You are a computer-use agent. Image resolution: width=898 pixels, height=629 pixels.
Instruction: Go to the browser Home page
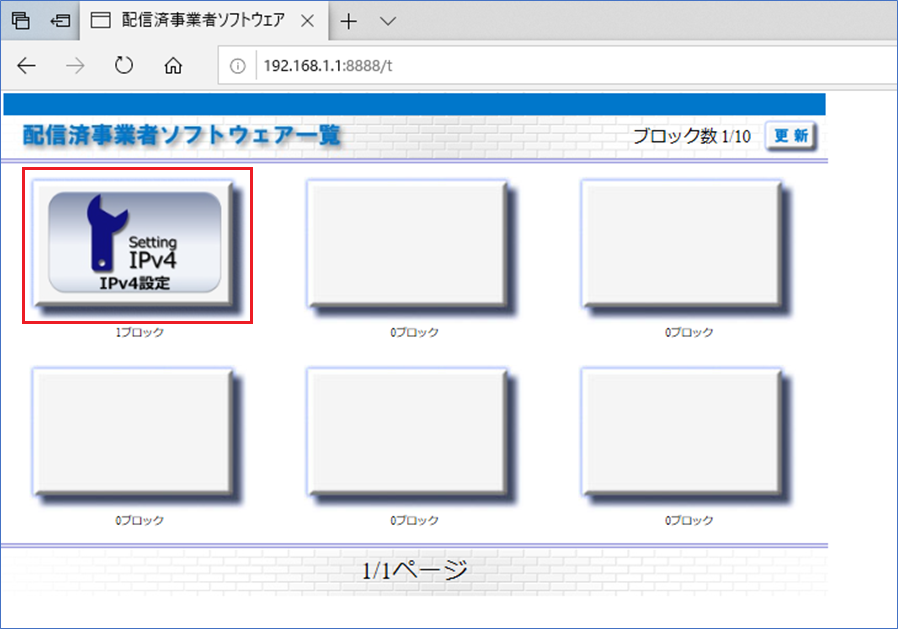[x=173, y=66]
